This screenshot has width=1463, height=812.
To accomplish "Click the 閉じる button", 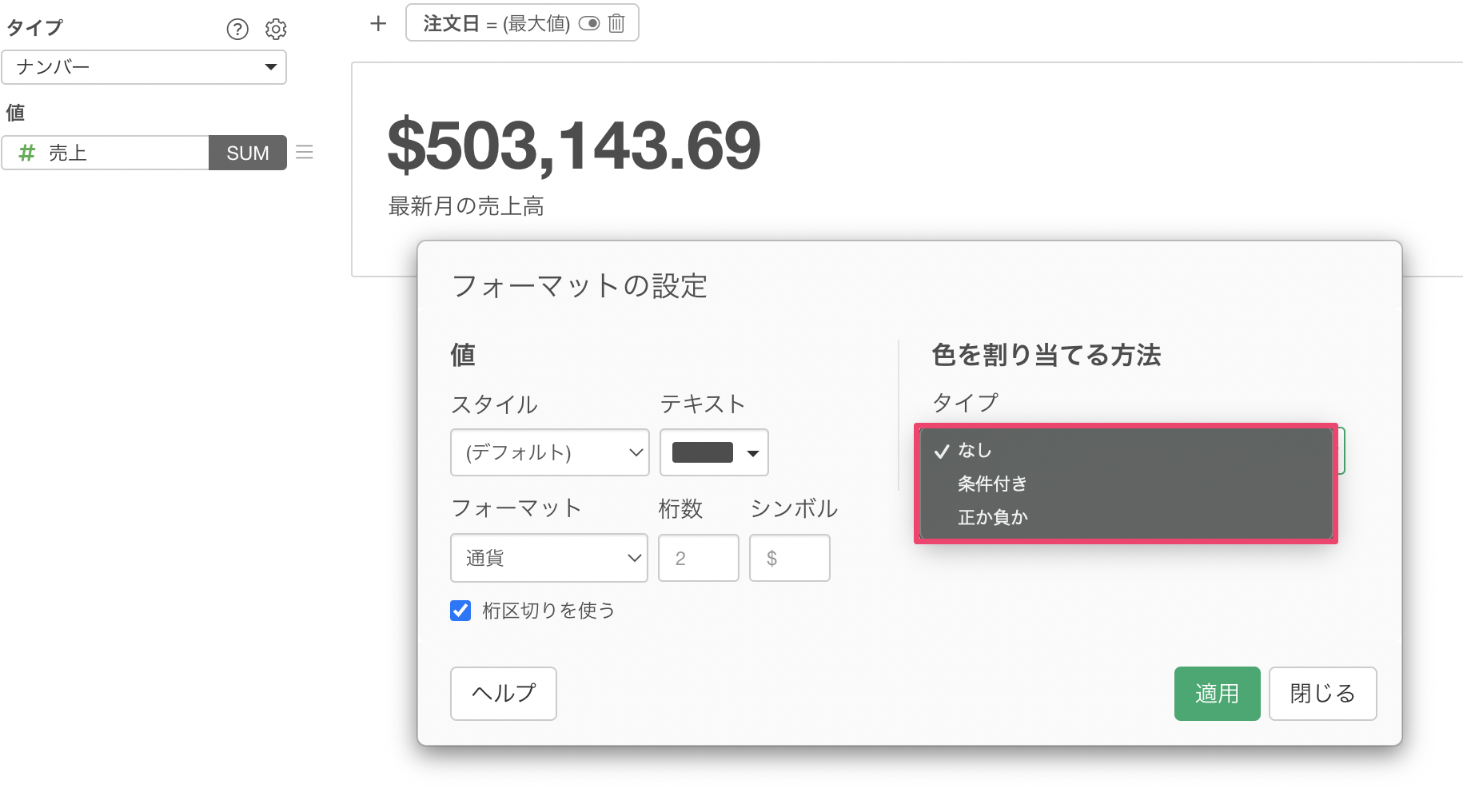I will click(x=1322, y=694).
